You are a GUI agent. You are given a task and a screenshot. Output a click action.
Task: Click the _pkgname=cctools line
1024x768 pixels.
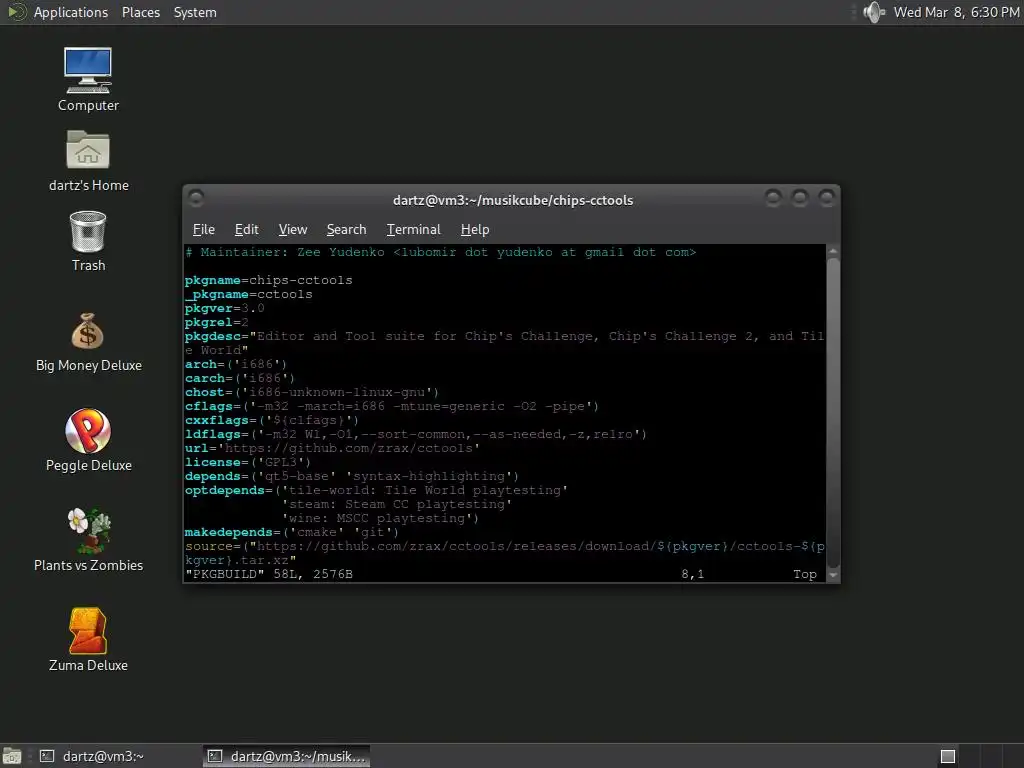[249, 294]
